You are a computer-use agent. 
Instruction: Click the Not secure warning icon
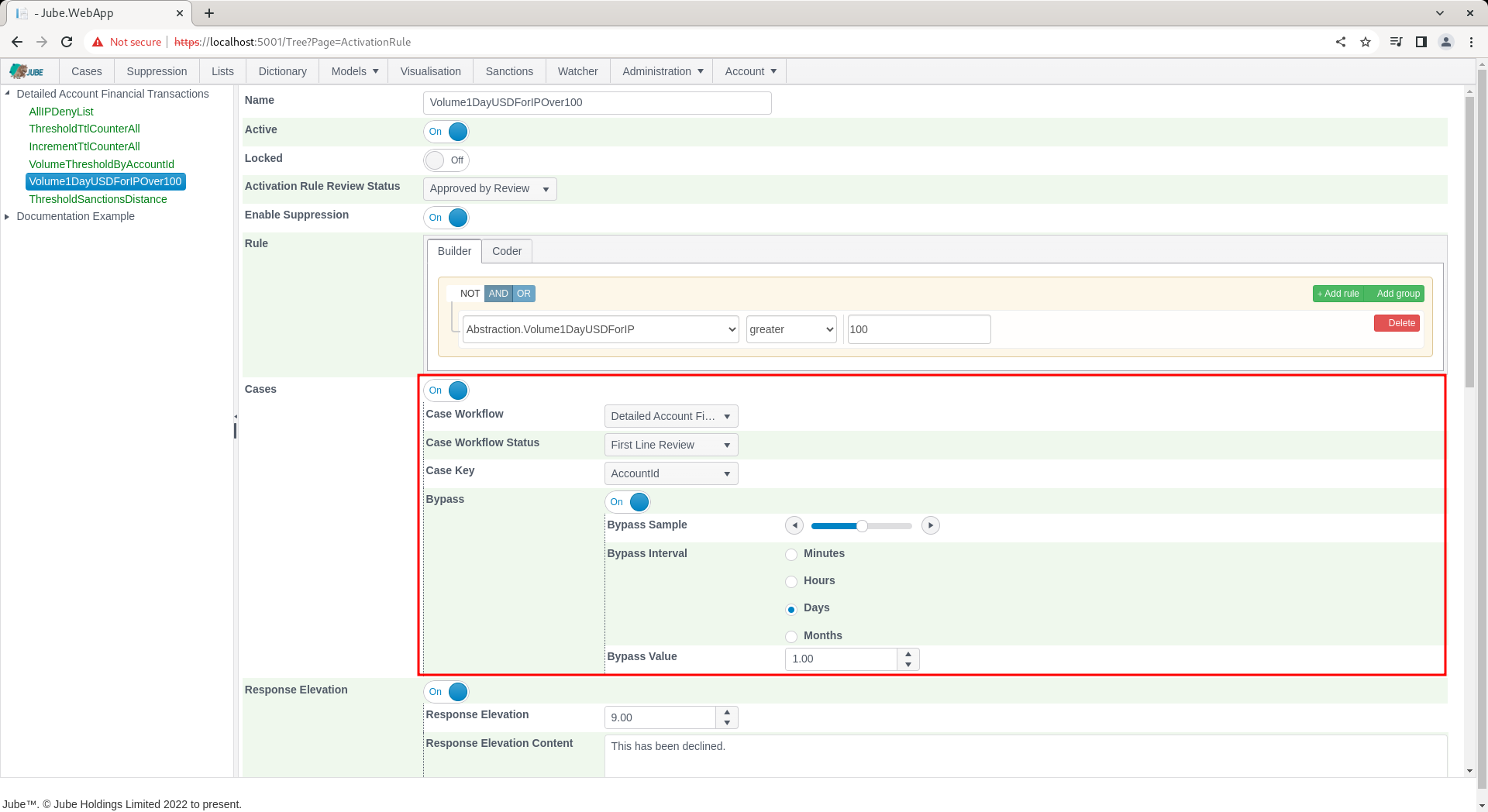98,42
